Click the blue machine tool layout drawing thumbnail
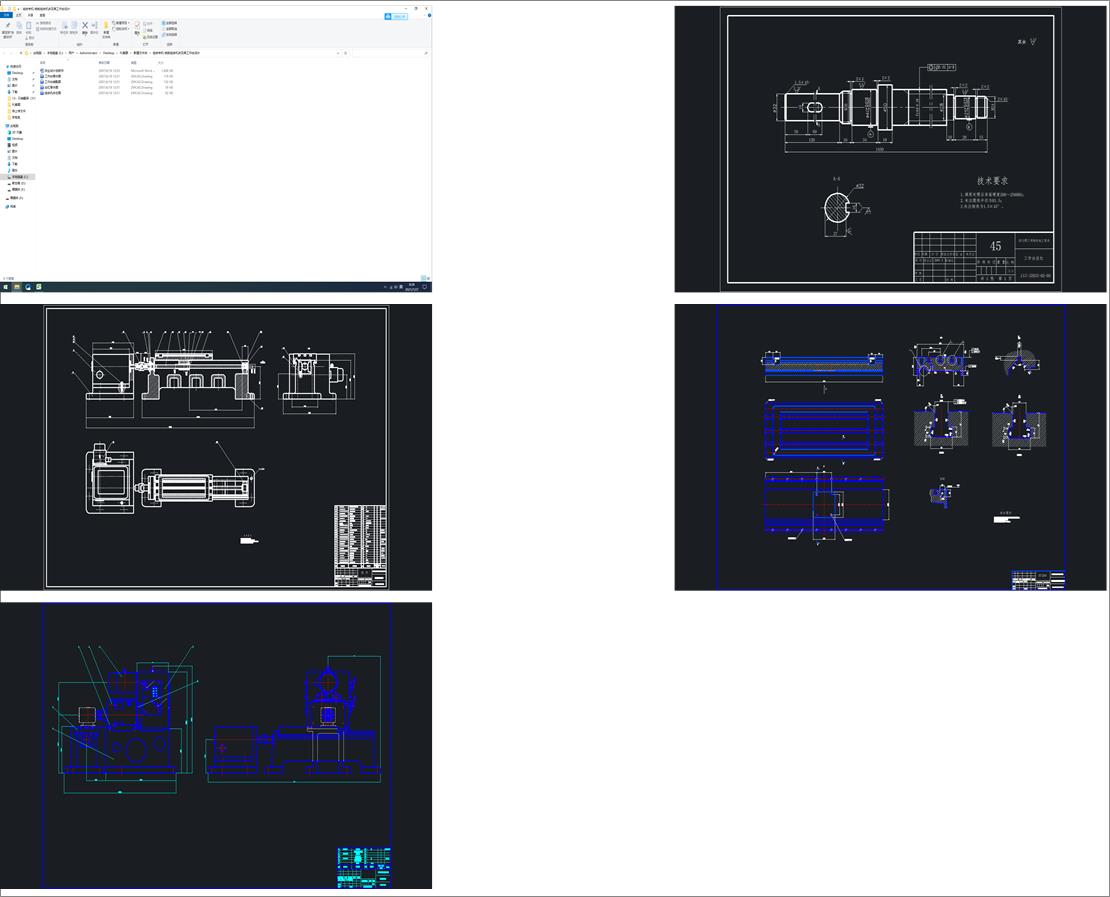 tap(216, 745)
